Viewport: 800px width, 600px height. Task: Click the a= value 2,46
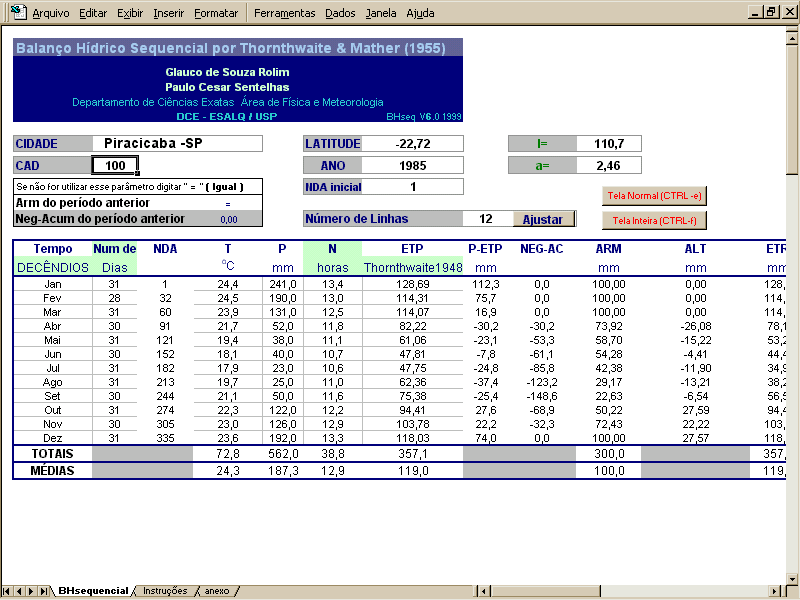coord(609,165)
